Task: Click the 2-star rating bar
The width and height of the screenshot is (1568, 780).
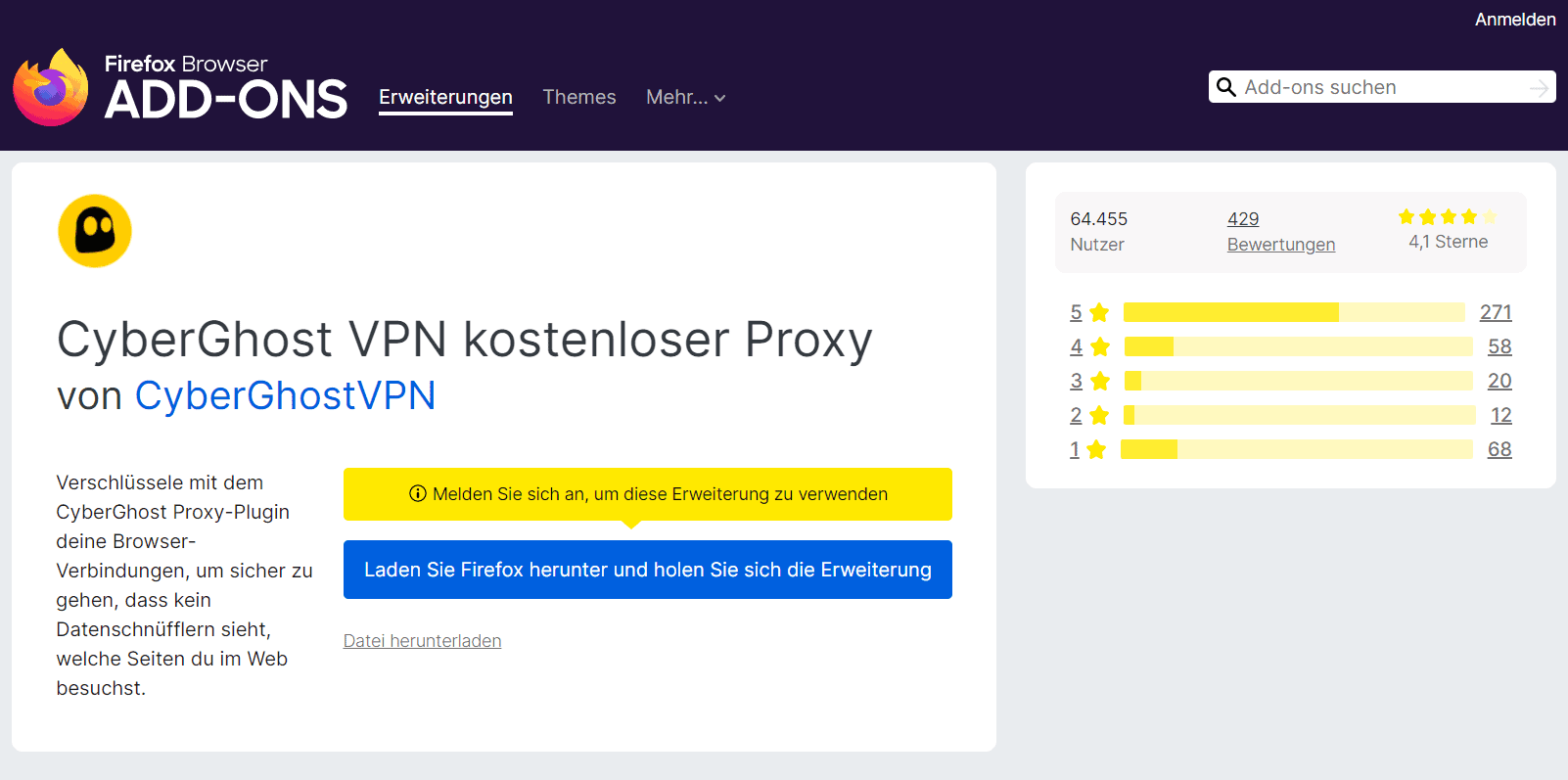Action: [1300, 415]
